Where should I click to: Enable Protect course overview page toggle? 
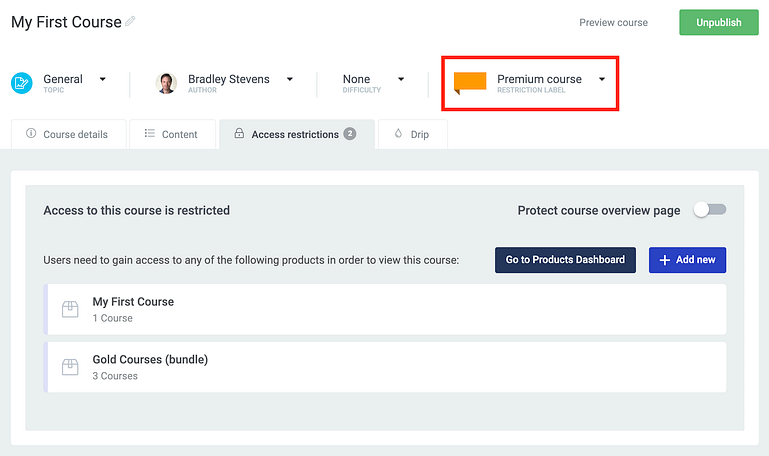coord(710,210)
